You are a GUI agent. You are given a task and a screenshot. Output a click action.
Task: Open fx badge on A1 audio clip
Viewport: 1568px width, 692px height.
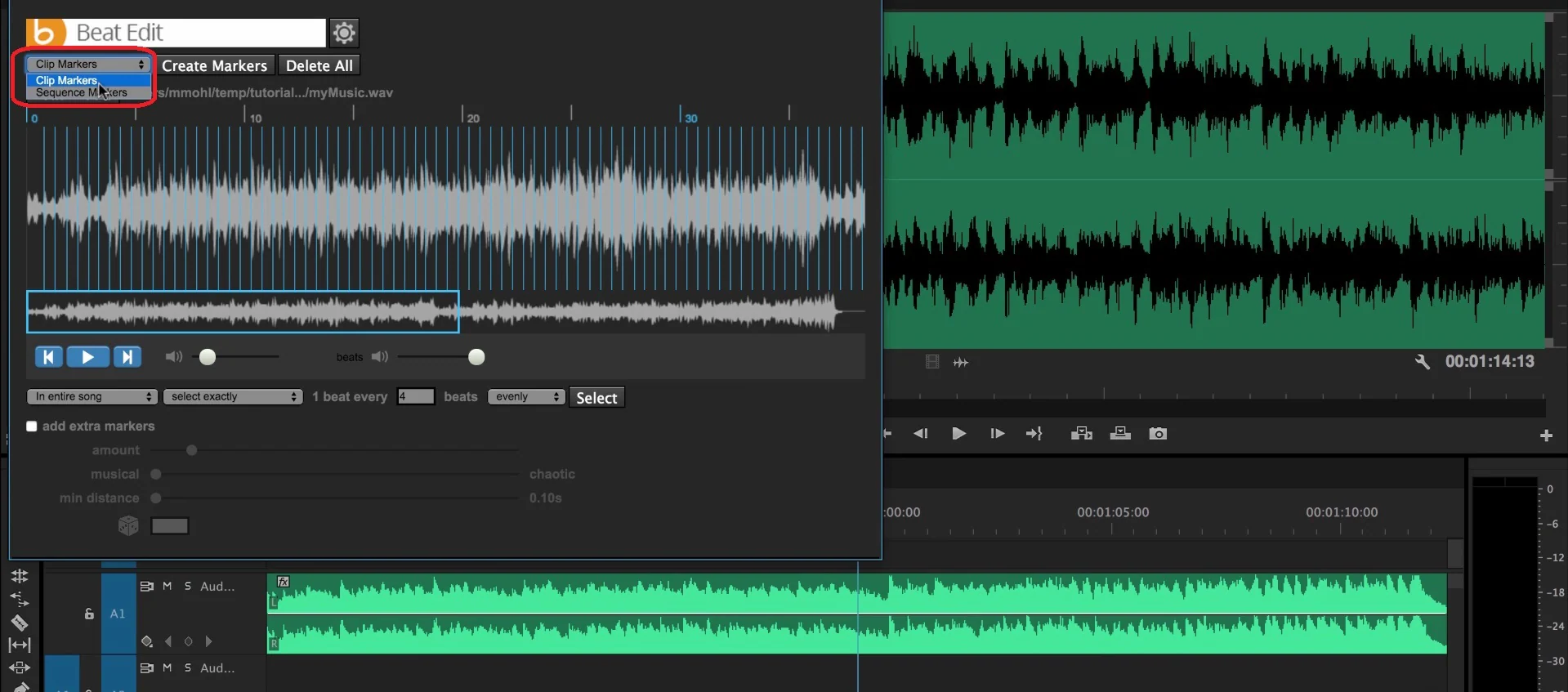pos(283,582)
